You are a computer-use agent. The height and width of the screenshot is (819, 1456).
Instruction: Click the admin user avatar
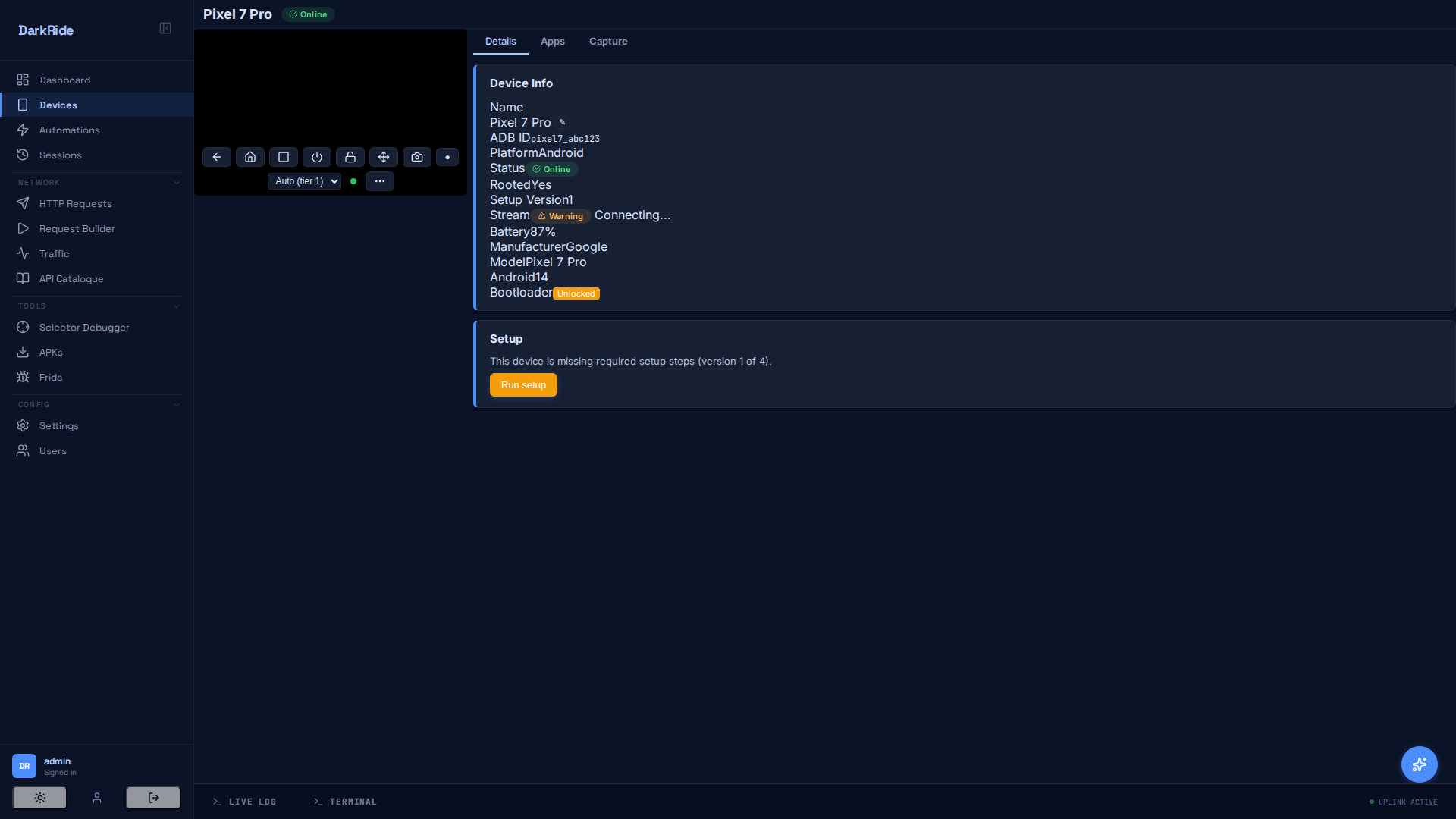pos(24,766)
